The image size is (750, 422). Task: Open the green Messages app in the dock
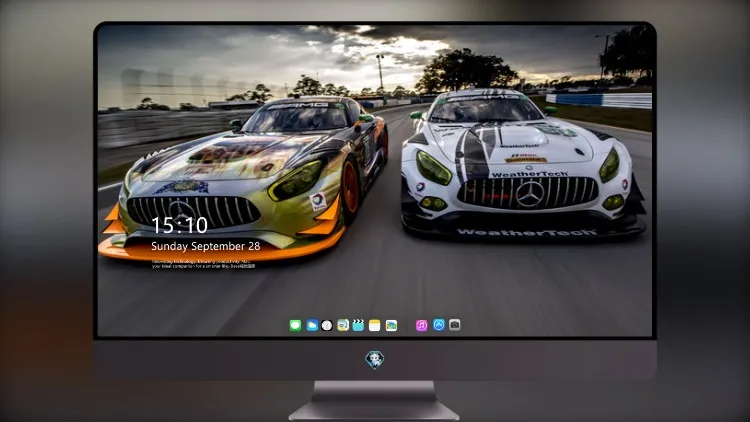pos(295,325)
